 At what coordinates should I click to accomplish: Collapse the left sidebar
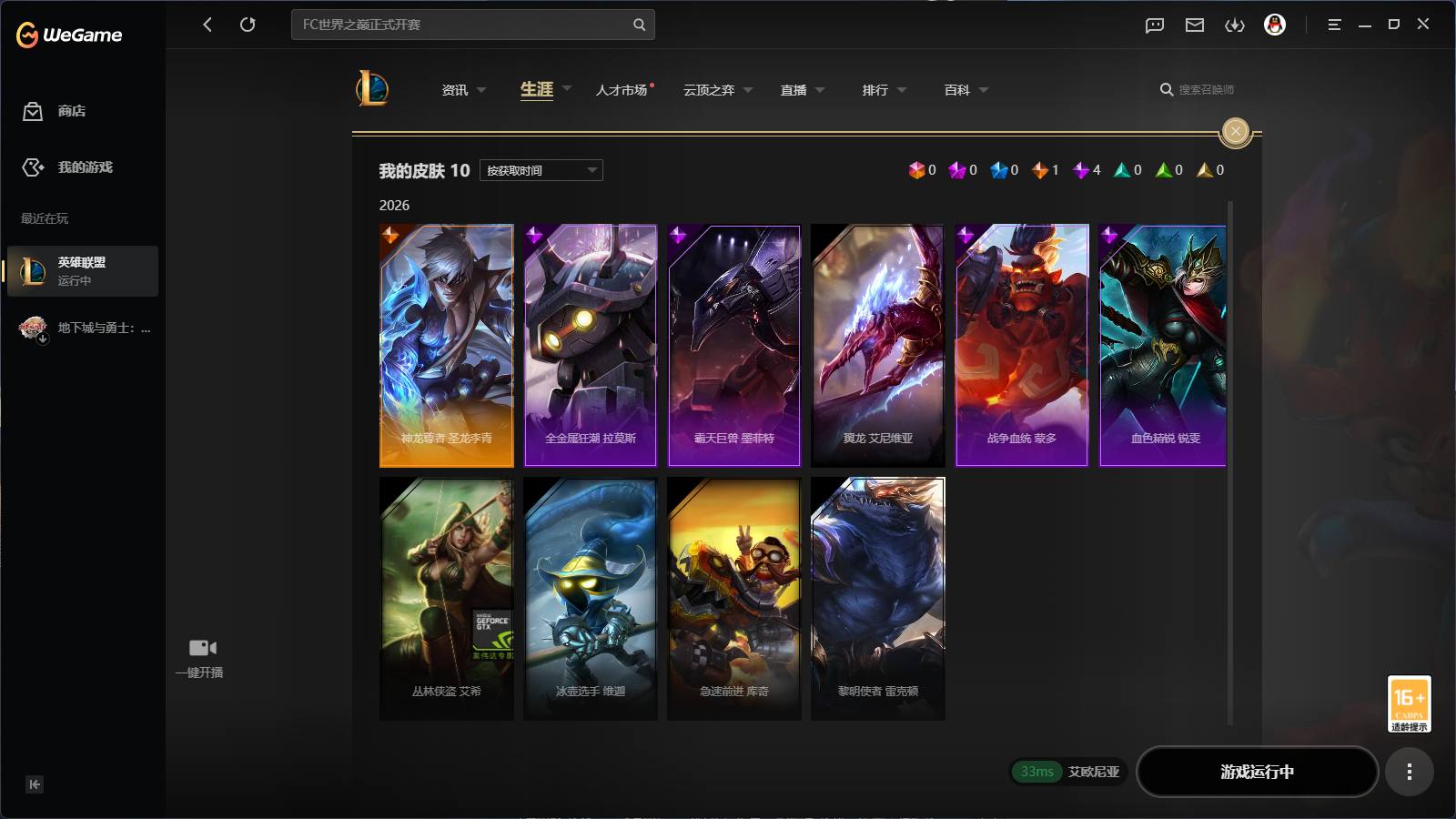pos(35,784)
